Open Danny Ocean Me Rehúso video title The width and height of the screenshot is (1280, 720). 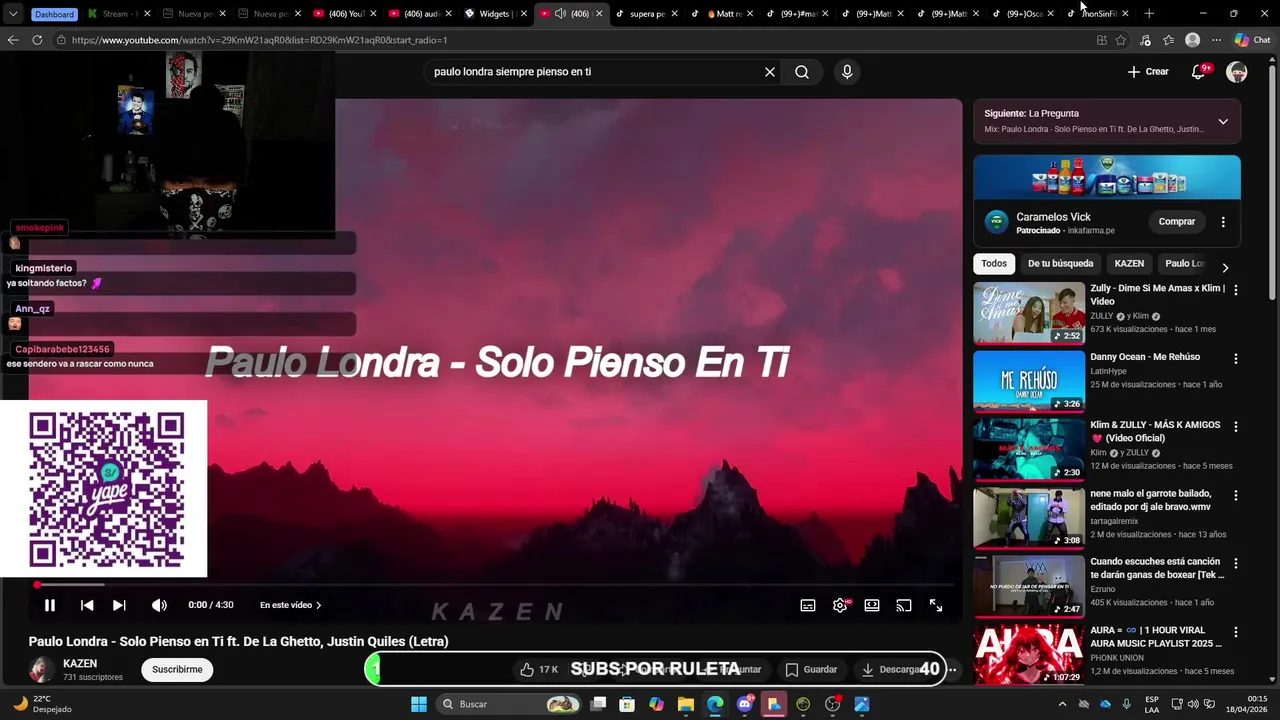pyautogui.click(x=1145, y=357)
